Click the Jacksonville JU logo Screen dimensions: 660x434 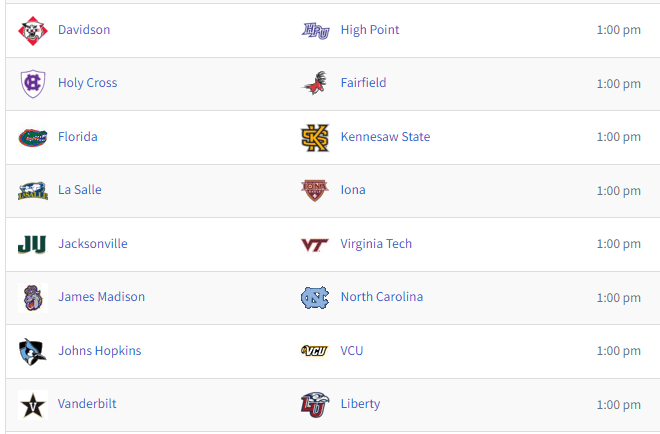[x=32, y=245]
